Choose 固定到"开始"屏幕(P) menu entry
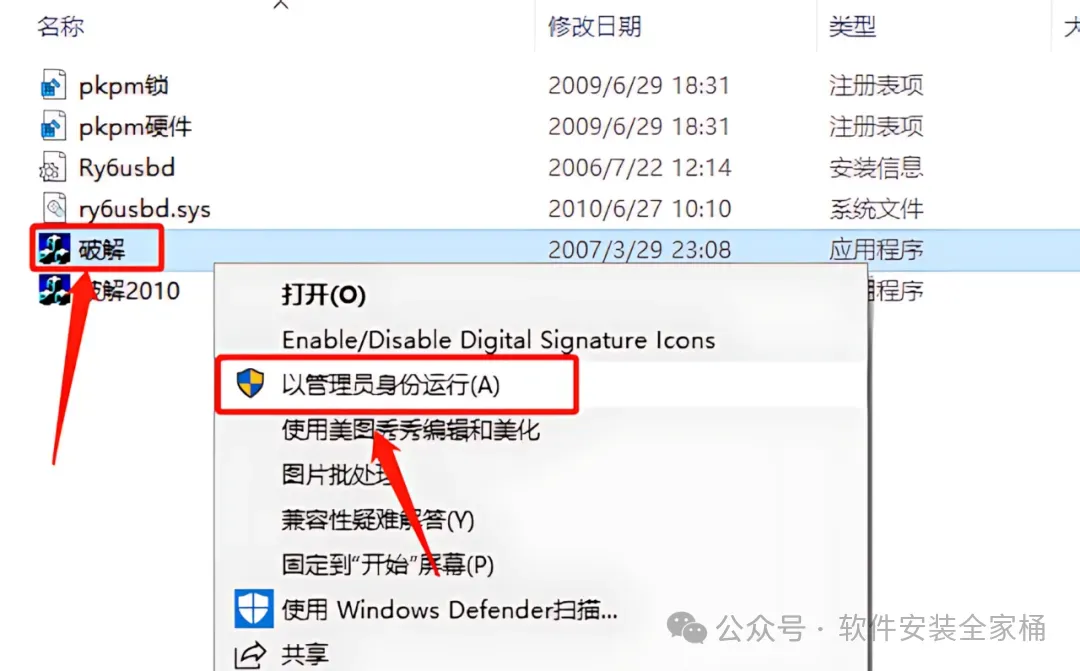 (x=388, y=565)
